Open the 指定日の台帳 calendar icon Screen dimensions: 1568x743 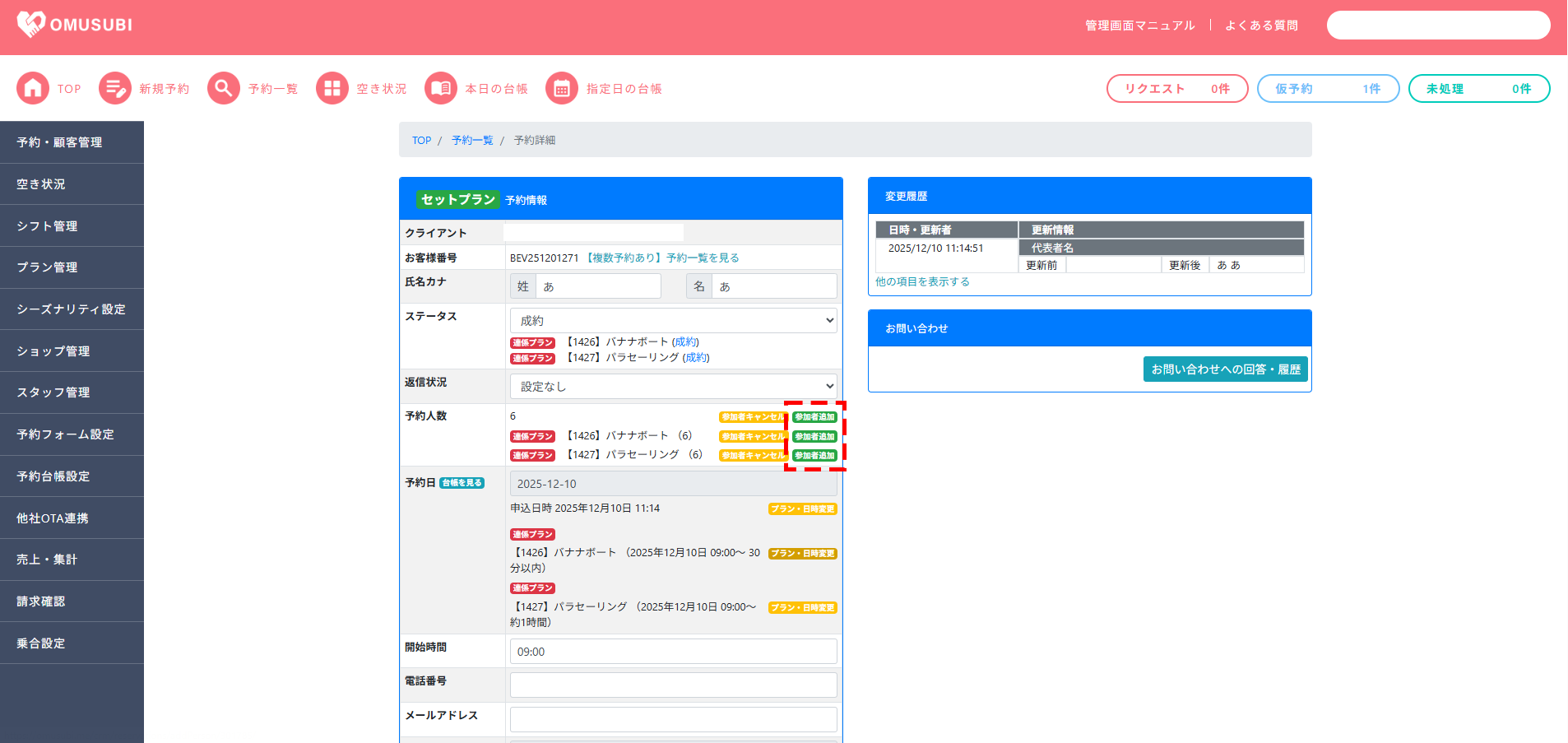pos(562,88)
